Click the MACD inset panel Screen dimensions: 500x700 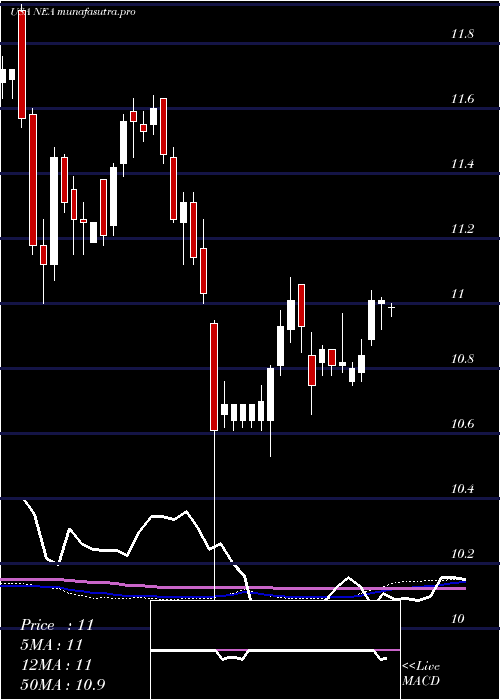[x=275, y=650]
